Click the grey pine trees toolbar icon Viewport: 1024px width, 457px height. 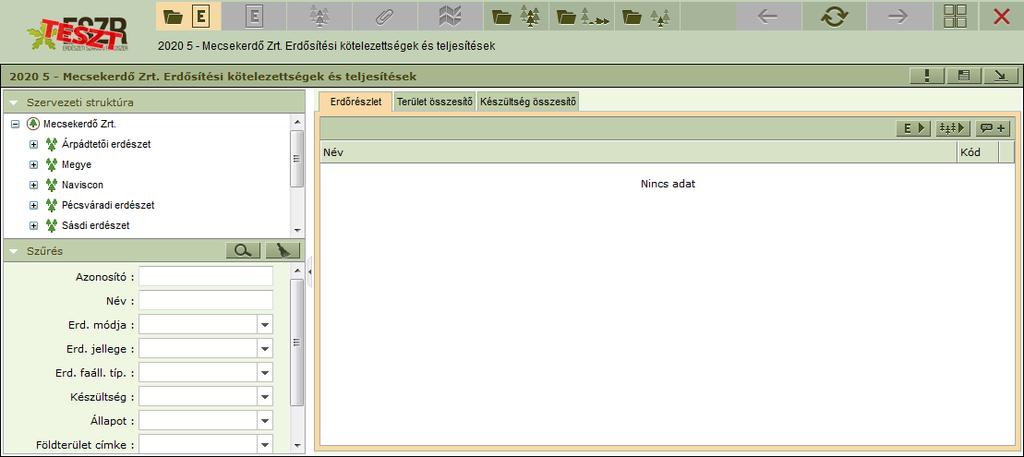click(x=319, y=16)
